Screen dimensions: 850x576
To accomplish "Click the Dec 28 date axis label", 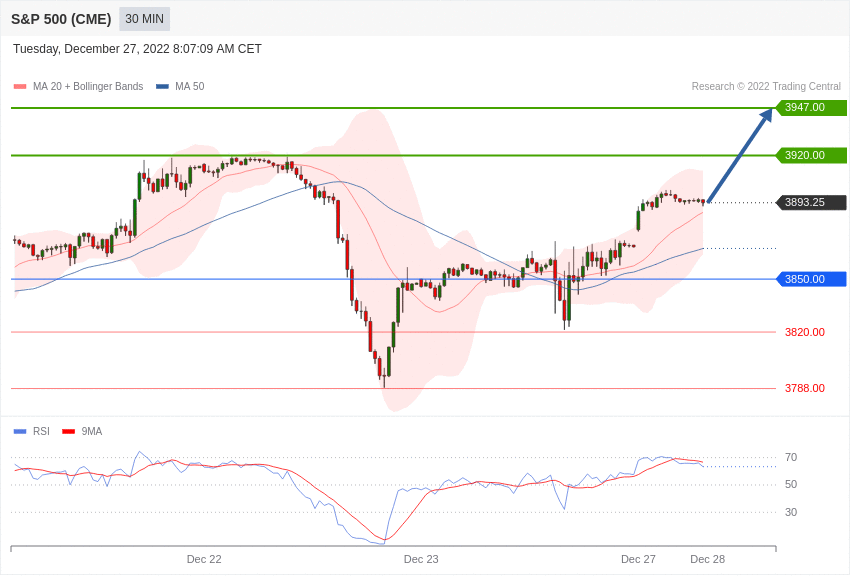I will pyautogui.click(x=707, y=559).
